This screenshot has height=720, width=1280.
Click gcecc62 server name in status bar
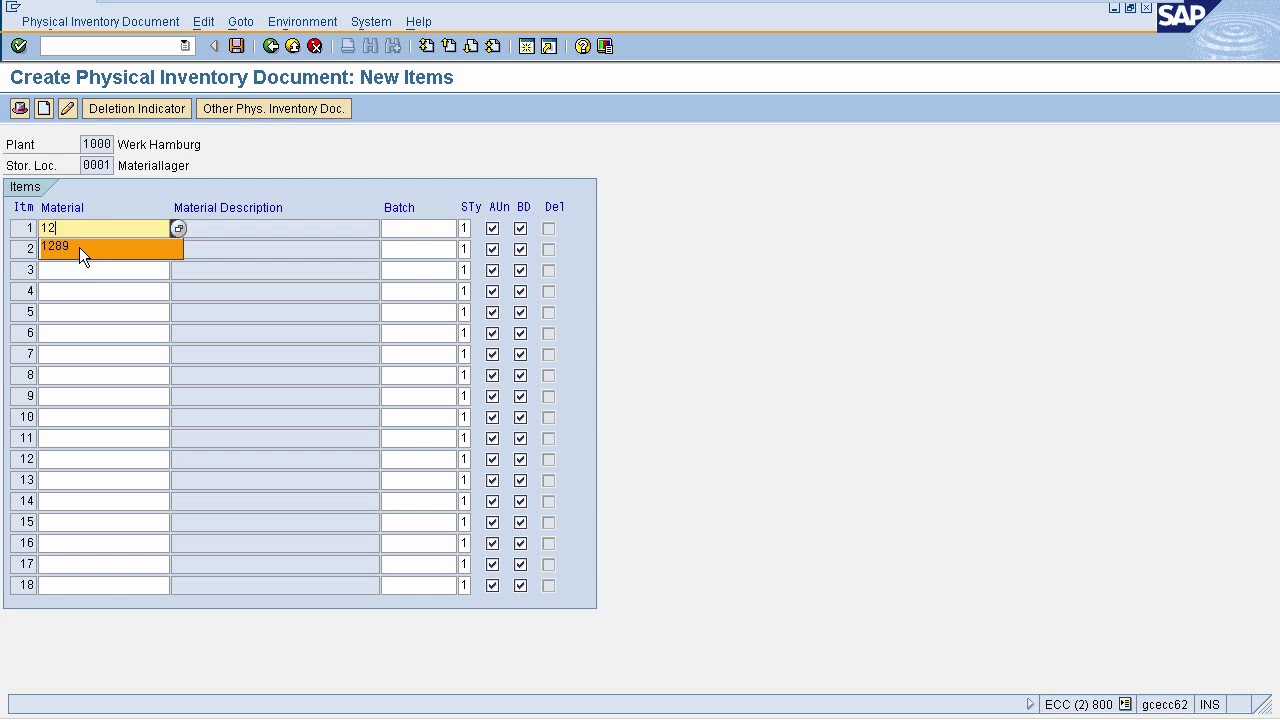tap(1165, 705)
